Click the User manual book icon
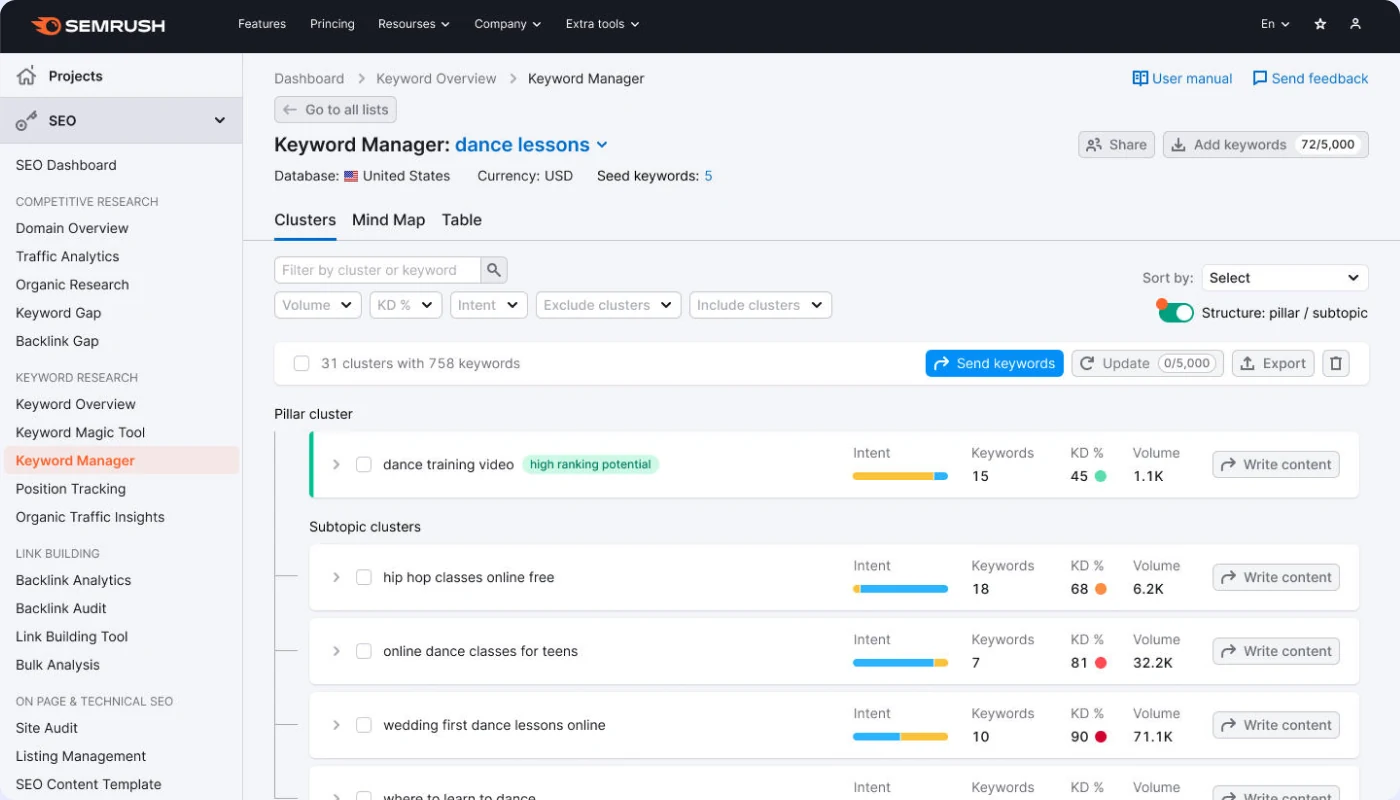This screenshot has height=800, width=1400. pos(1140,78)
